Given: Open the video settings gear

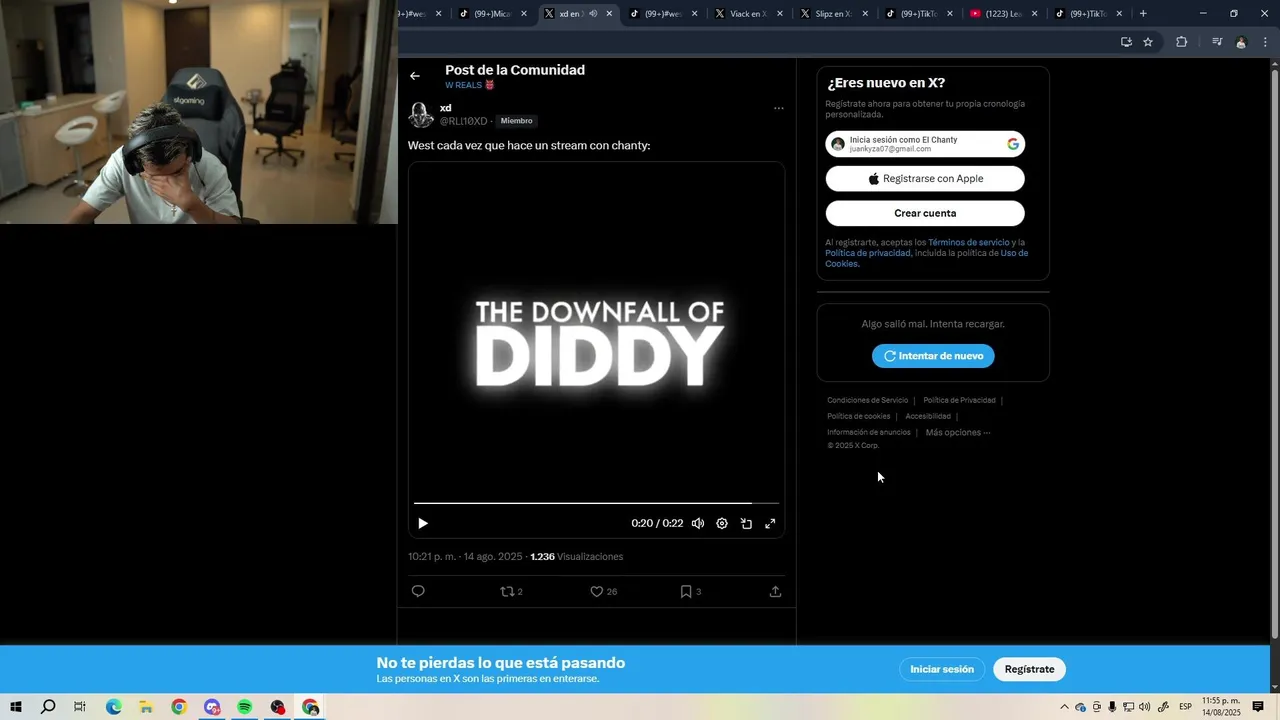Looking at the screenshot, I should (722, 523).
